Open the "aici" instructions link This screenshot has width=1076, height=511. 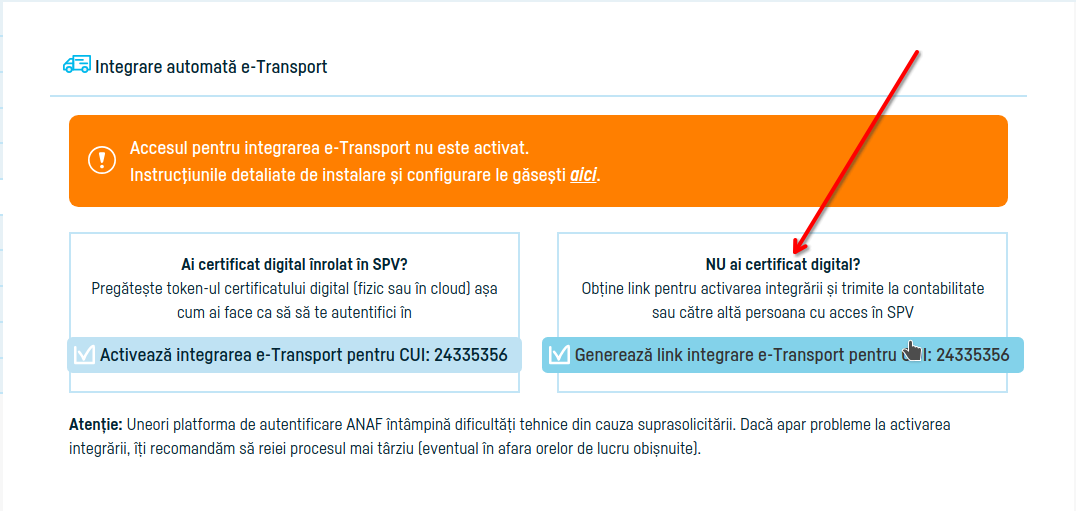point(583,175)
